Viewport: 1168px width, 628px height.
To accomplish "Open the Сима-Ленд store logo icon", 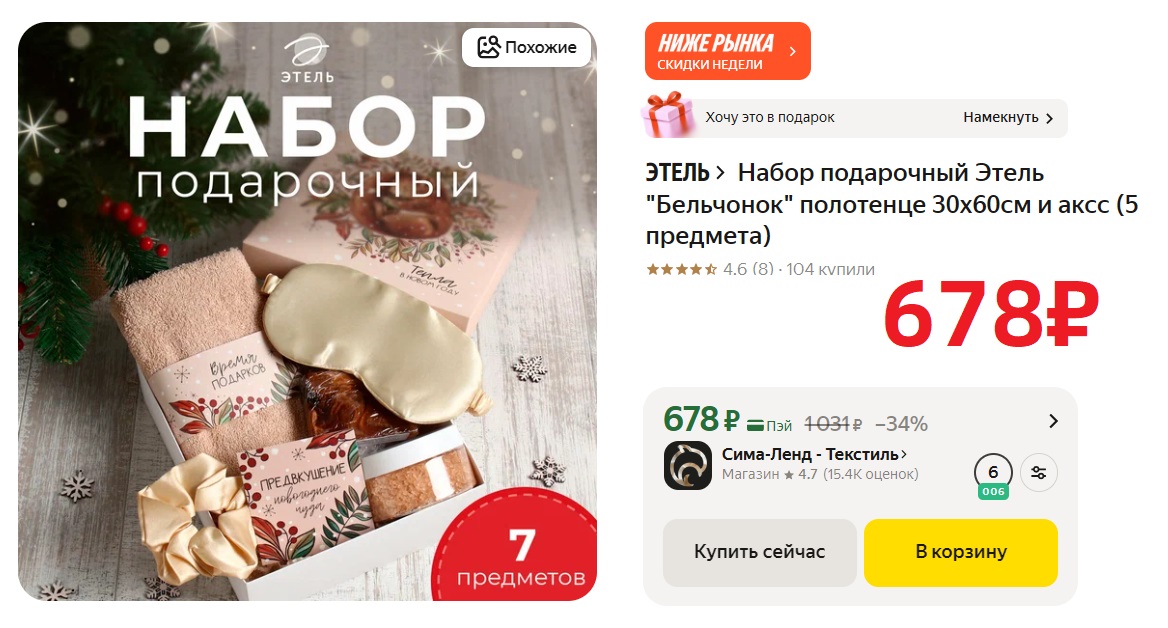I will click(x=688, y=466).
